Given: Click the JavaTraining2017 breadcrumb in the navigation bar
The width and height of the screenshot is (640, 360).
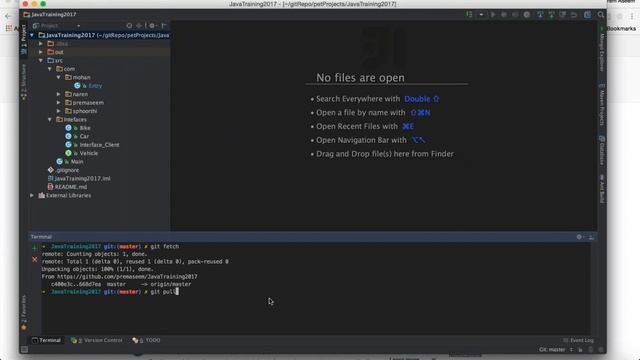Looking at the screenshot, I should [50, 14].
